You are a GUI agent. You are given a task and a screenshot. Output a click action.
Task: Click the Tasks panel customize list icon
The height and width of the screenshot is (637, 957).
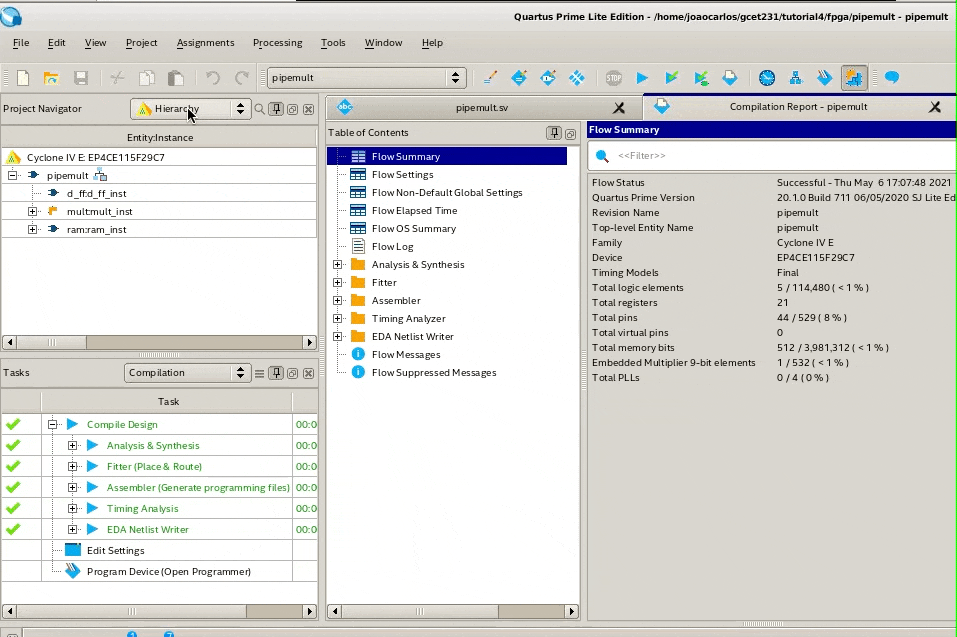[x=259, y=373]
